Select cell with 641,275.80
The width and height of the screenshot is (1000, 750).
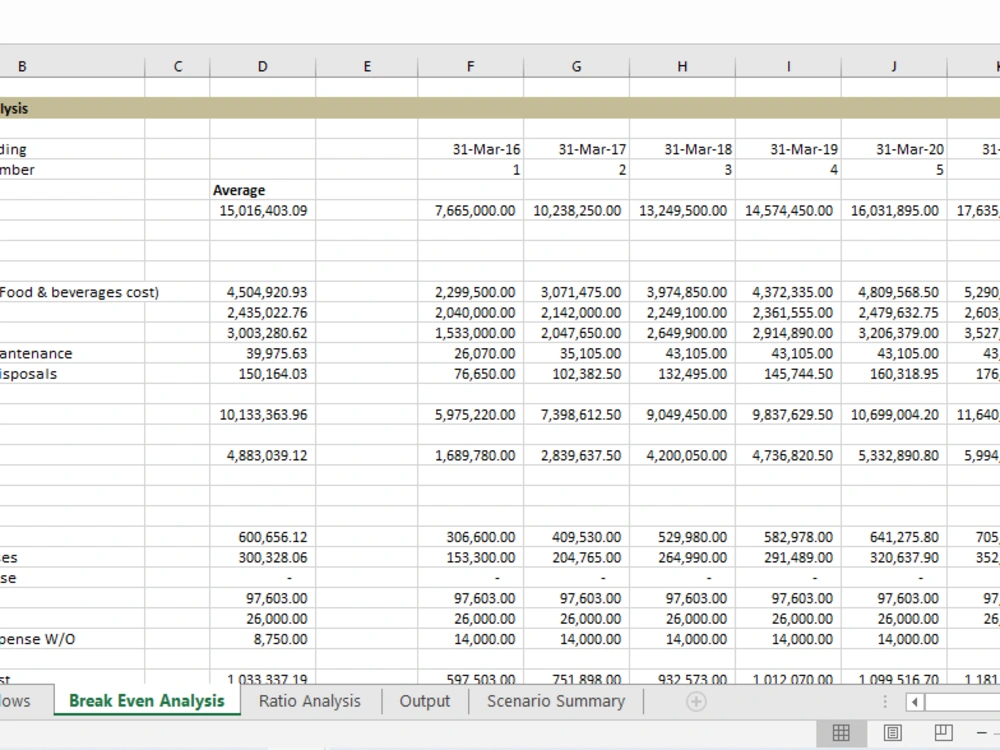pos(894,537)
